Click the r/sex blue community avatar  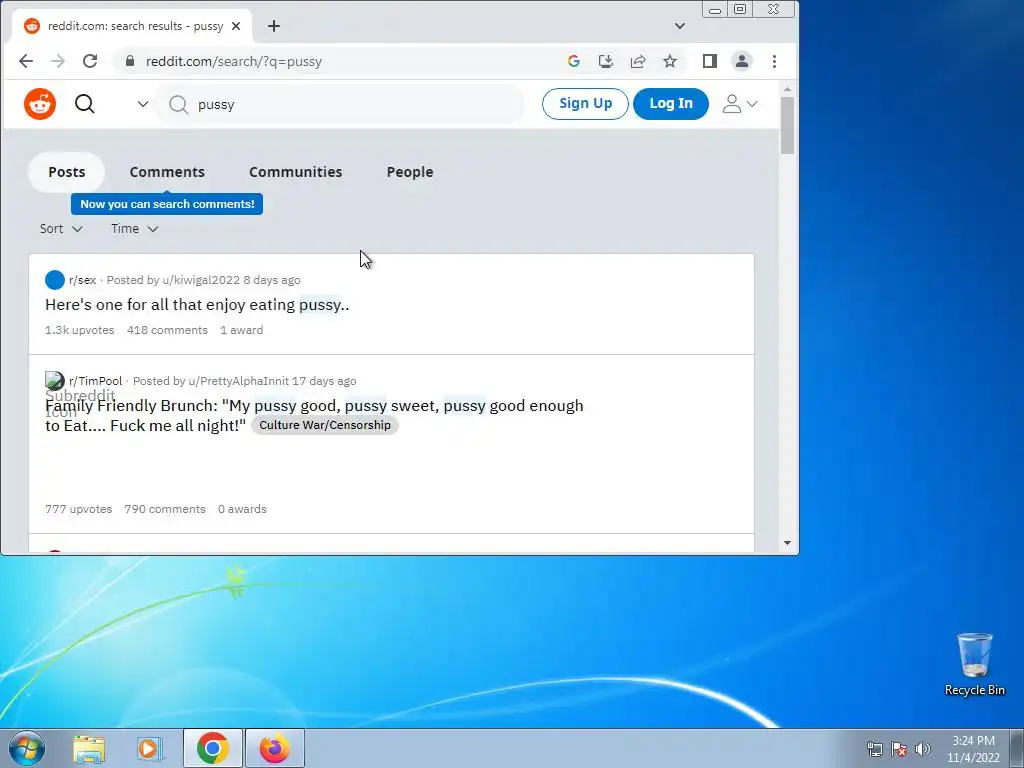[x=55, y=280]
